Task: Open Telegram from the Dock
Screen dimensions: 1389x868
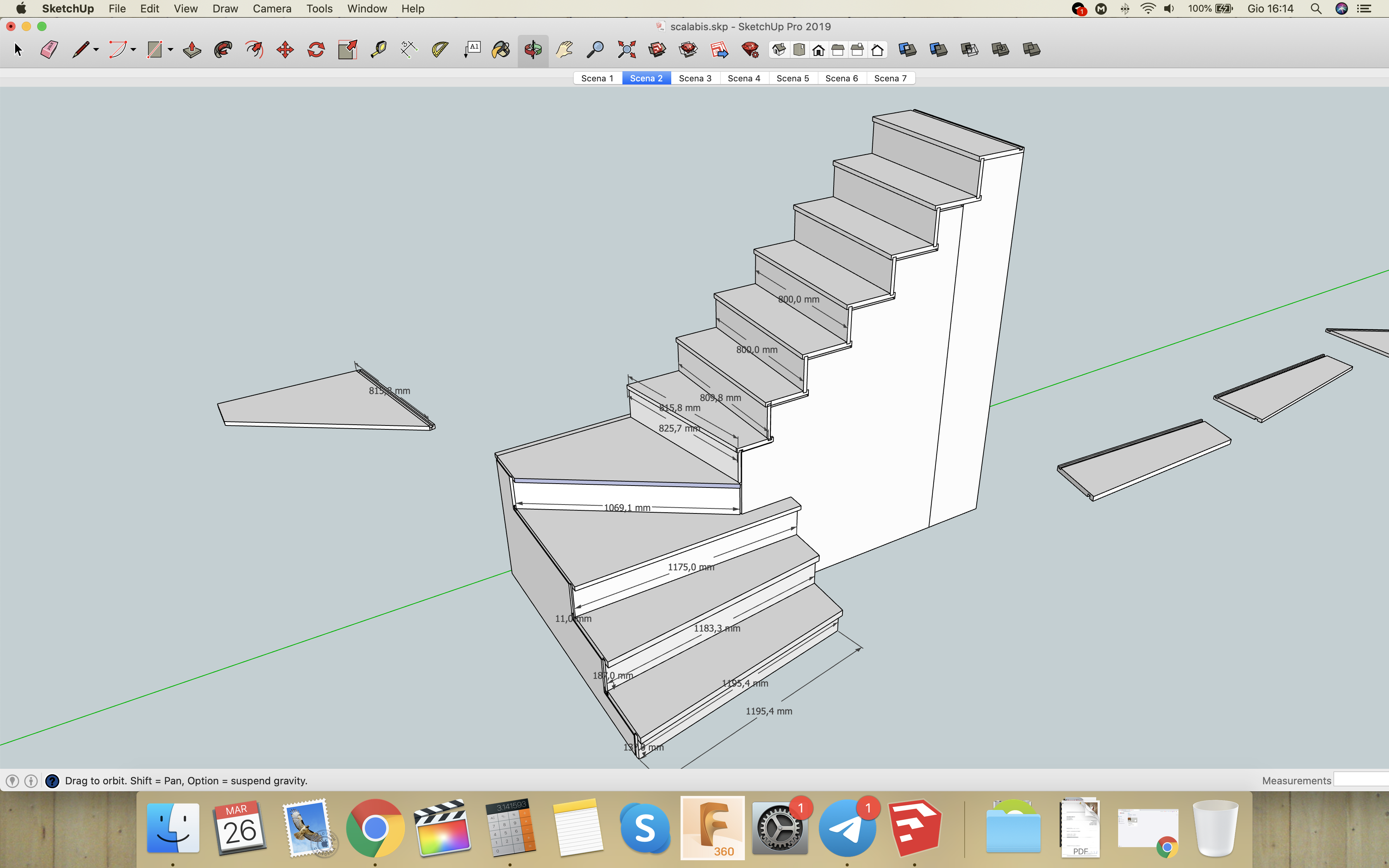Action: [847, 828]
